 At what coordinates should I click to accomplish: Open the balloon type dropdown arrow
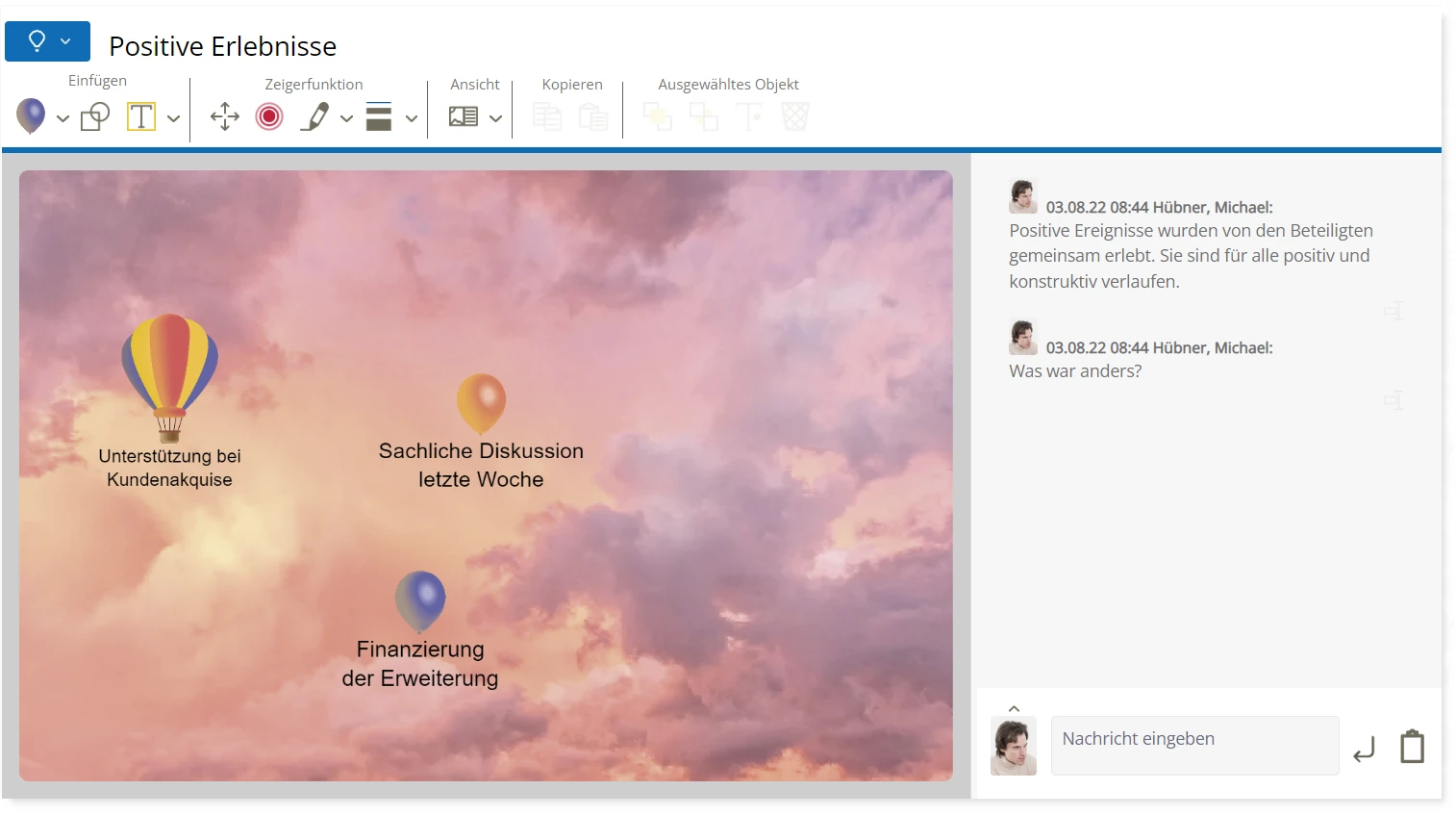[x=63, y=119]
